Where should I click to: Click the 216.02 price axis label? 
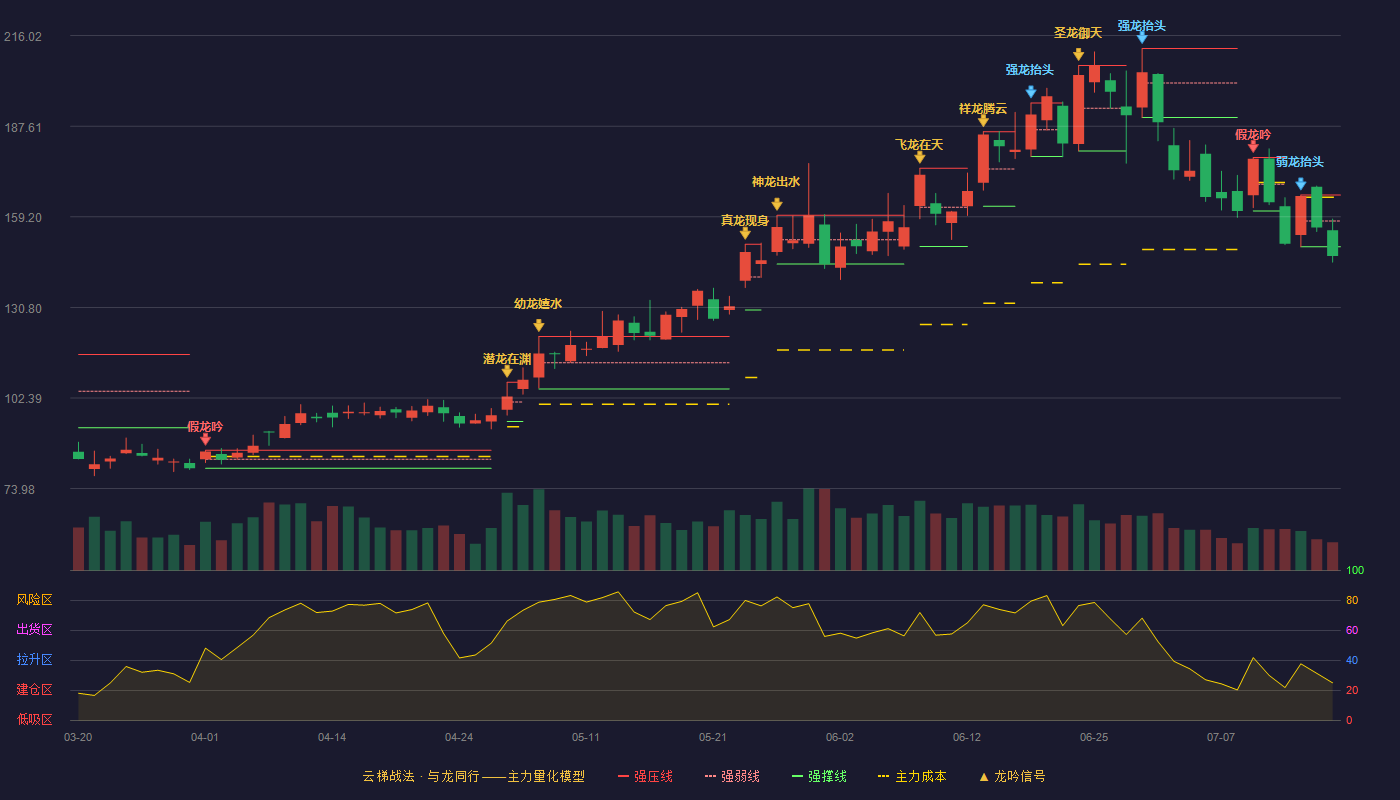23,37
